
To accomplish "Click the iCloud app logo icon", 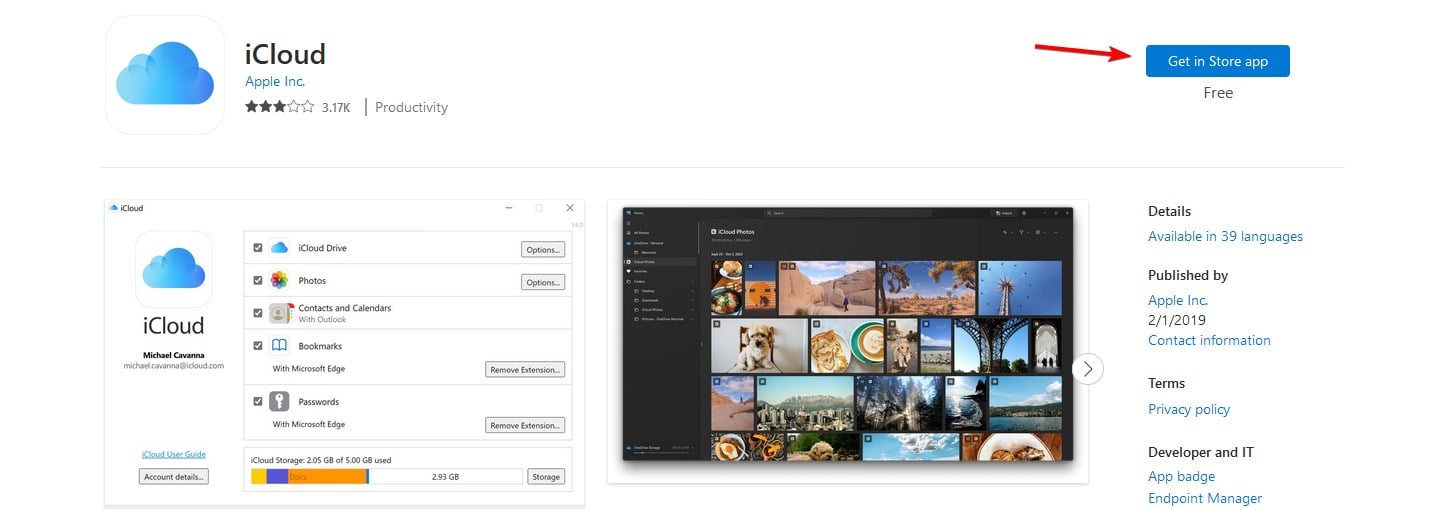I will point(165,75).
